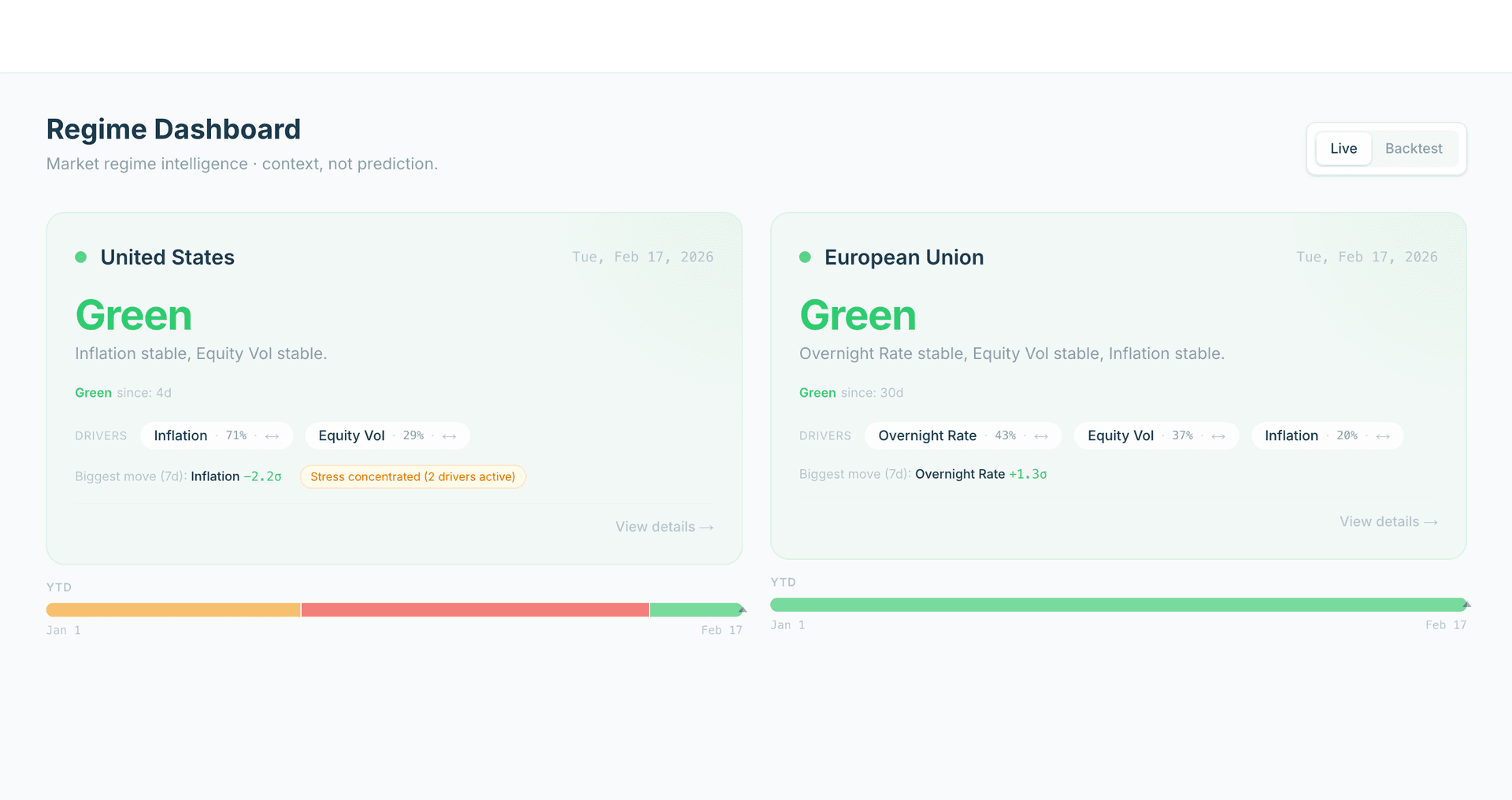The height and width of the screenshot is (800, 1512).
Task: Click the trend arrow in US Equity Vol chip
Action: [x=450, y=436]
